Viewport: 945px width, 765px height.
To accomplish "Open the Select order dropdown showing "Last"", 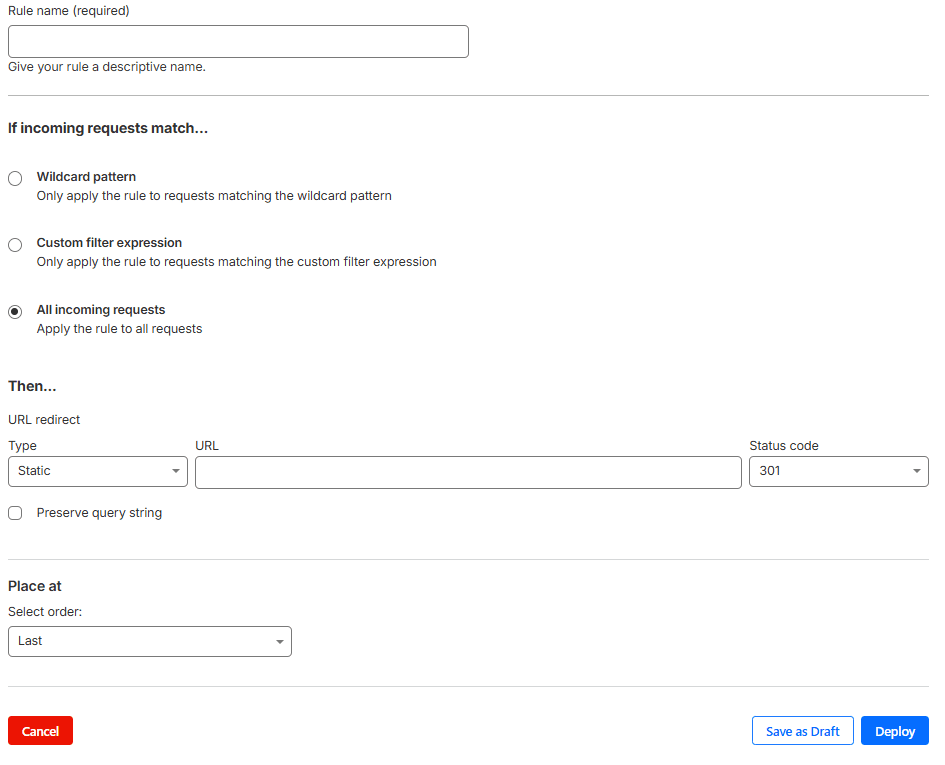I will pyautogui.click(x=149, y=641).
